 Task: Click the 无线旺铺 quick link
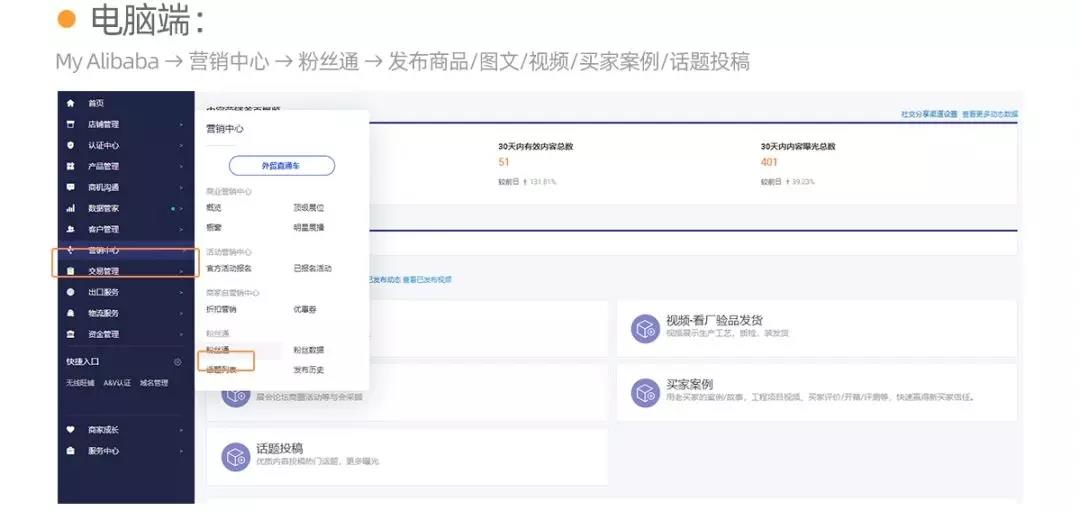click(x=80, y=383)
